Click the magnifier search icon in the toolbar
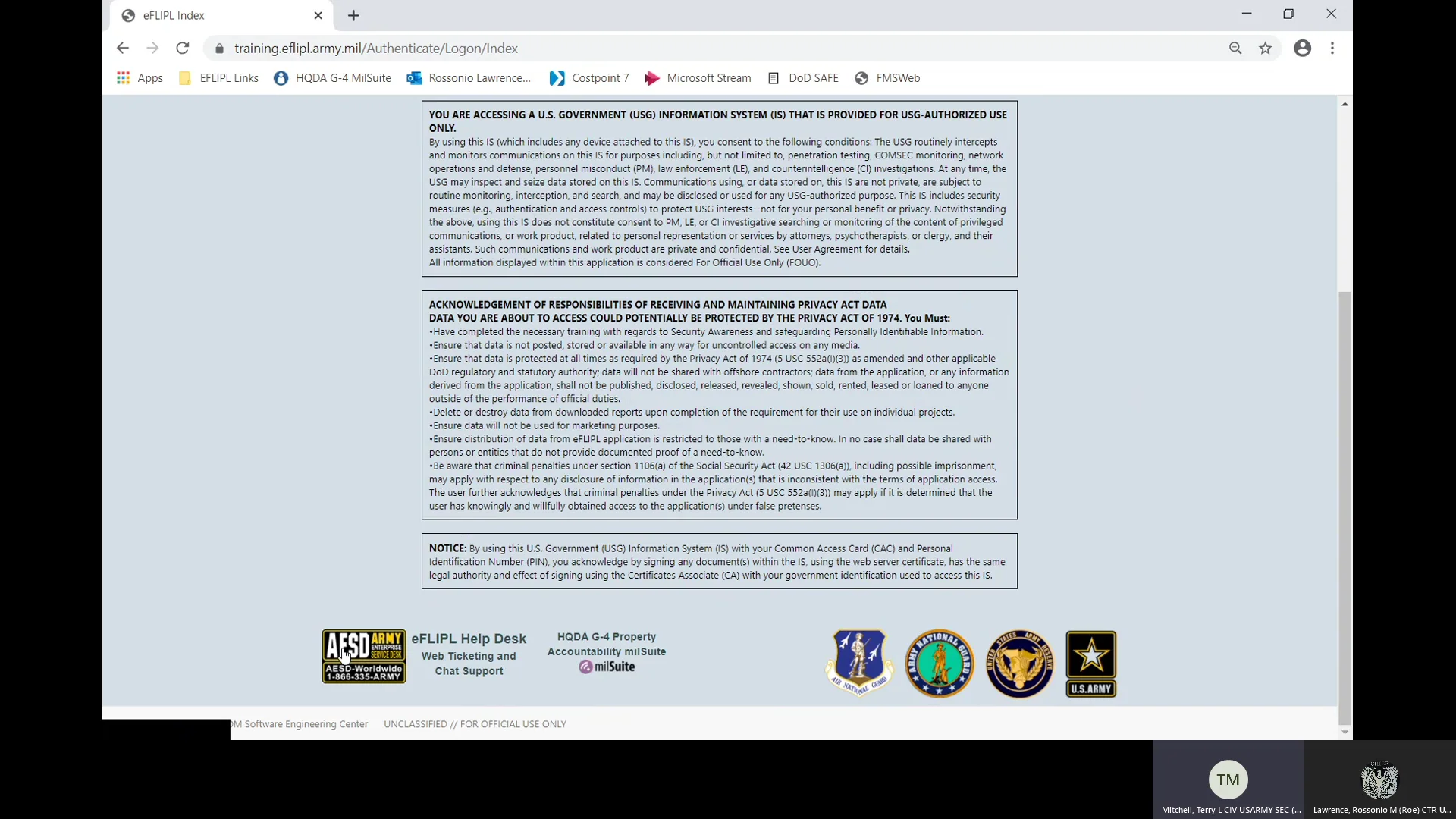The height and width of the screenshot is (819, 1456). click(1236, 48)
